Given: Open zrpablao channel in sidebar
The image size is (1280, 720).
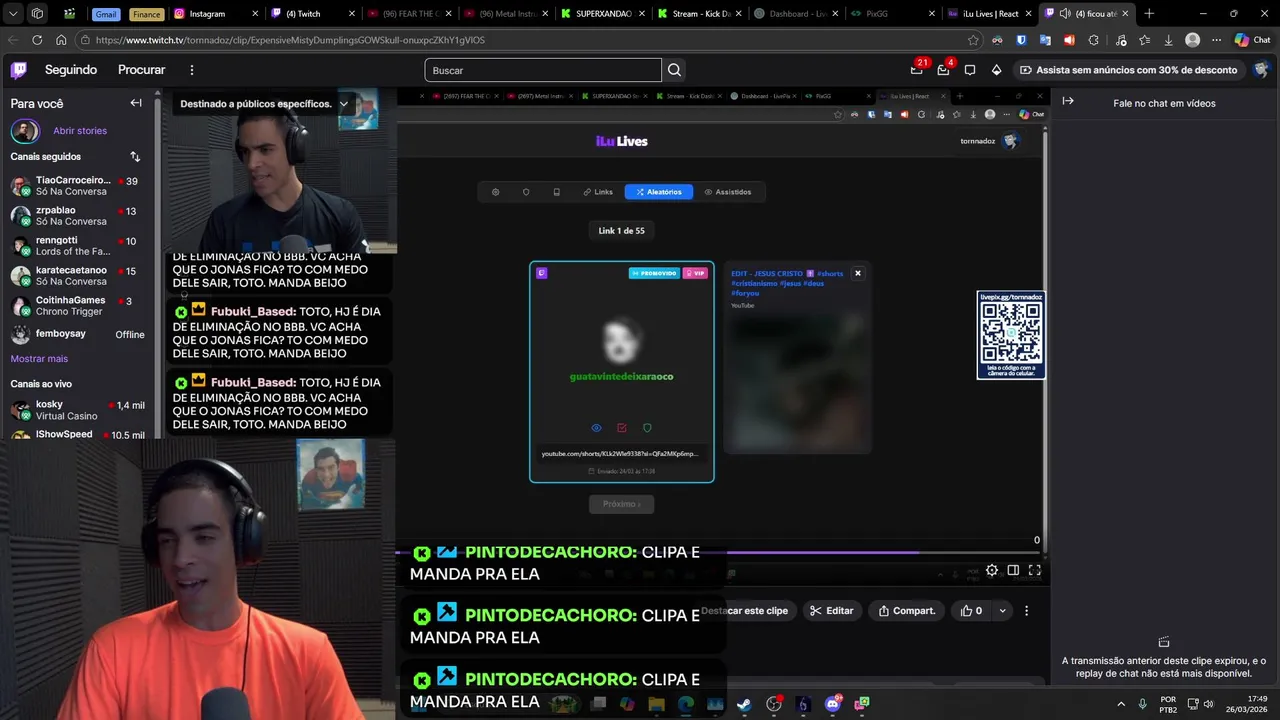Looking at the screenshot, I should pos(80,216).
